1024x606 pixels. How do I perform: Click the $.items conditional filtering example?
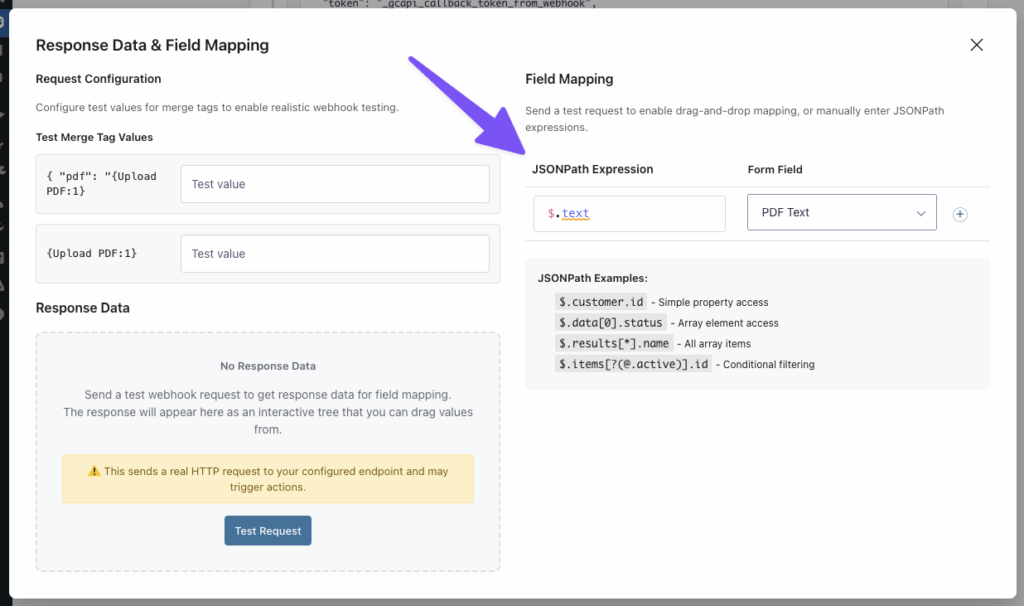[626, 364]
